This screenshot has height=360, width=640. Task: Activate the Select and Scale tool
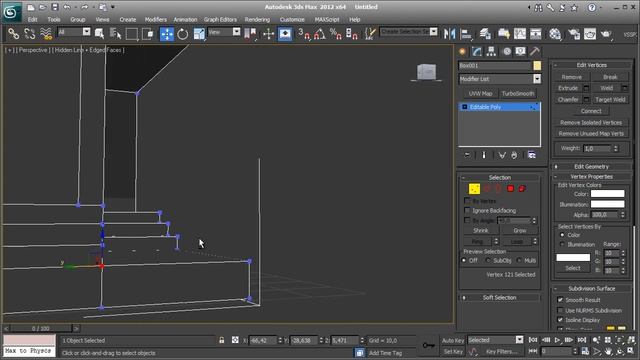199,33
